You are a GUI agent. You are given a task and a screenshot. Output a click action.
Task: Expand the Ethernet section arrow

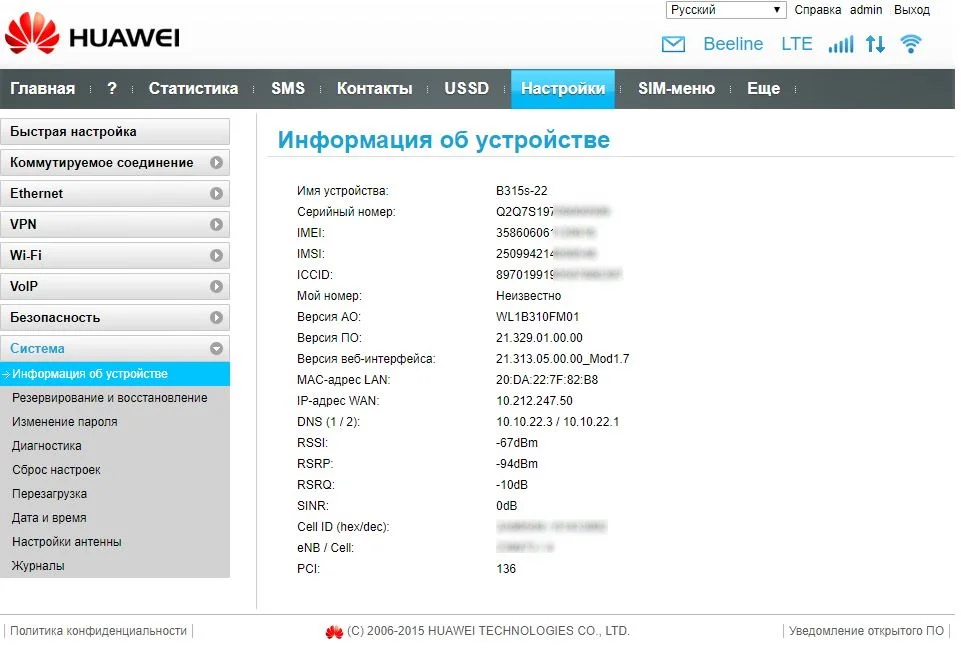(216, 194)
